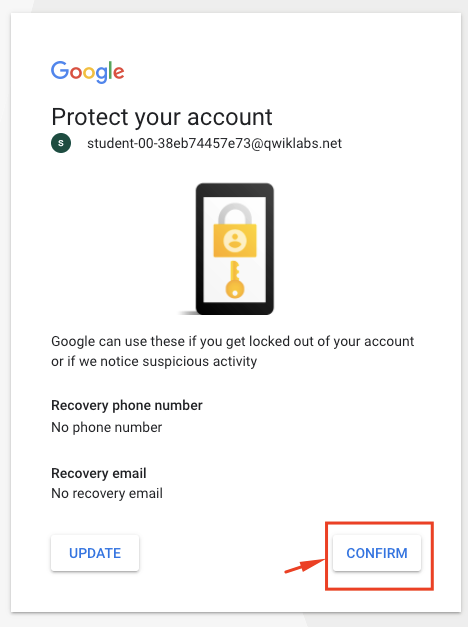Open the green S account avatar
Viewport: 468px width, 627px height.
pos(61,143)
